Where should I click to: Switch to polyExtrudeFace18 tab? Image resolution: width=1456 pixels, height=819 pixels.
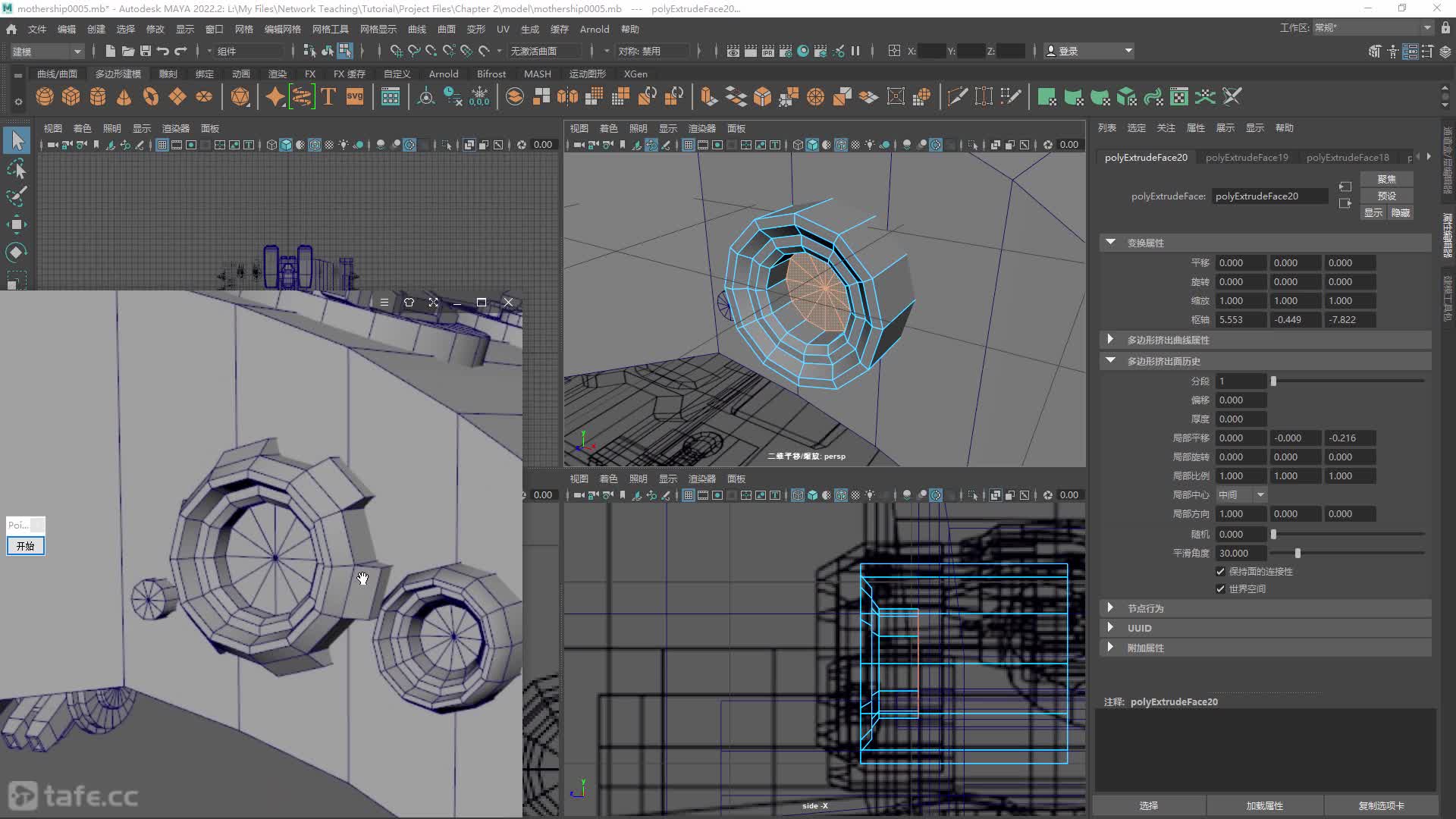[1348, 158]
